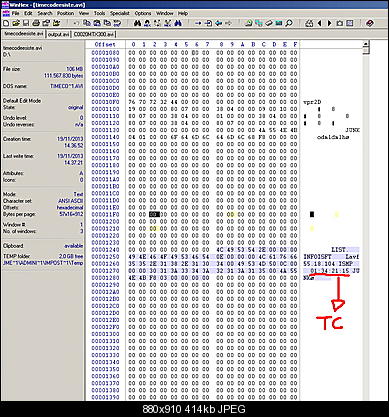389x417 pixels.
Task: Switch to the C0020MTX300.avi tab
Action: [x=94, y=34]
